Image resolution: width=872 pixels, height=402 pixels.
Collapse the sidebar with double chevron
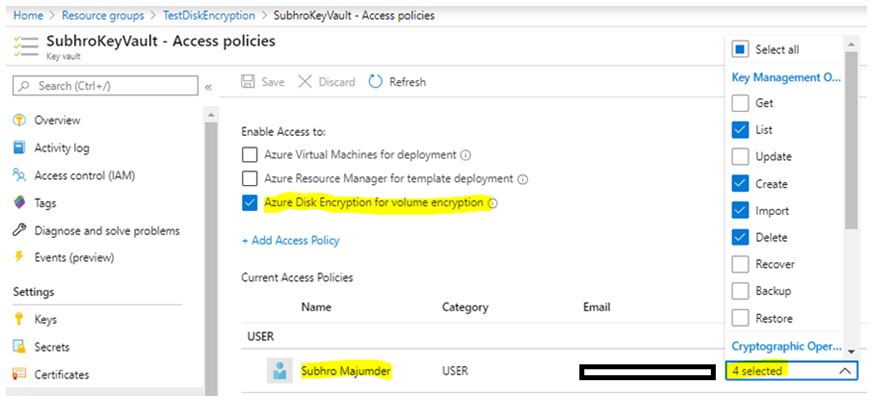point(208,87)
